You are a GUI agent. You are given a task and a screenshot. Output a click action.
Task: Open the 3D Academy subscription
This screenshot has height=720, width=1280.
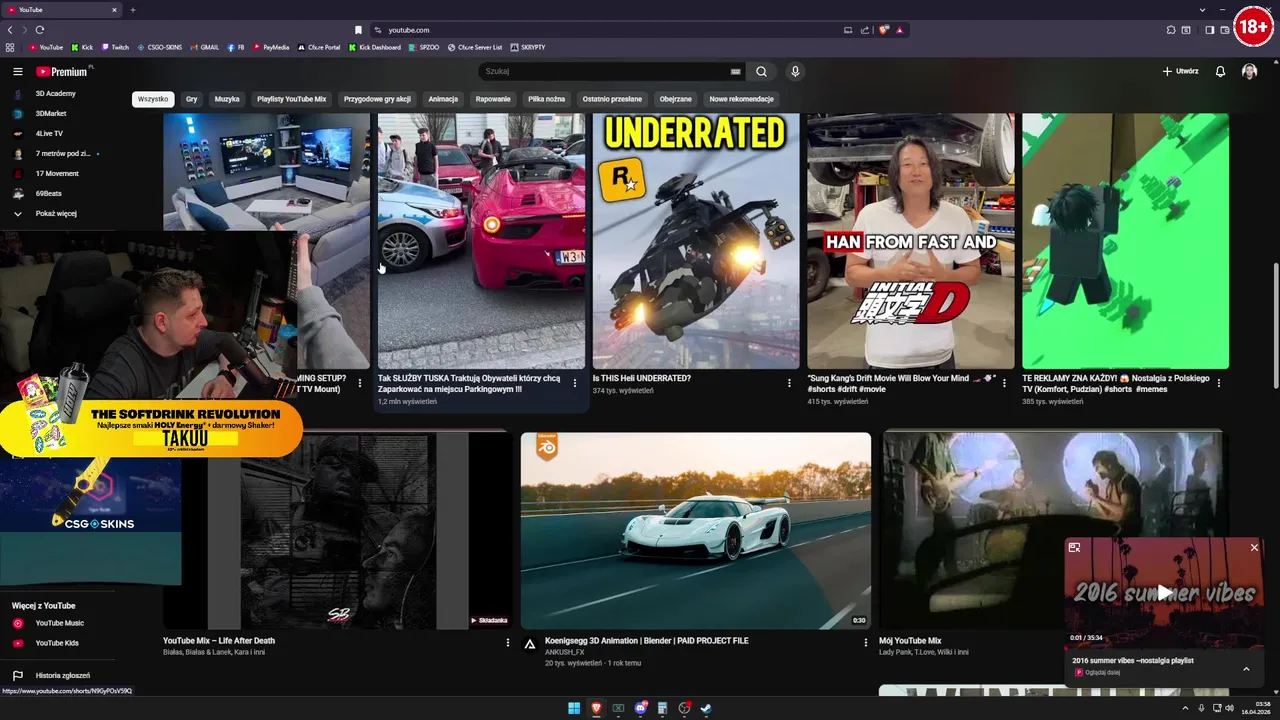click(58, 93)
